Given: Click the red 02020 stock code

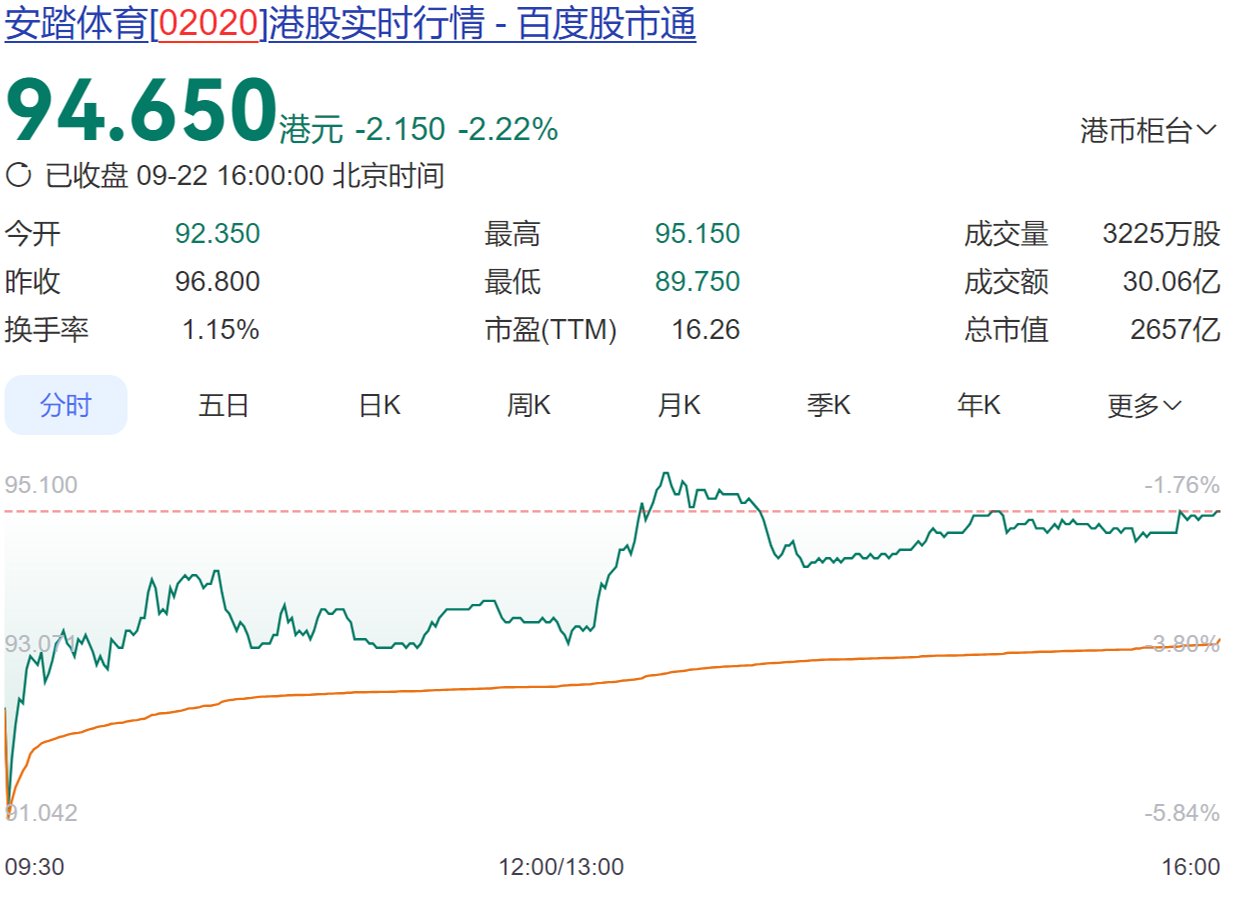Looking at the screenshot, I should pyautogui.click(x=208, y=24).
